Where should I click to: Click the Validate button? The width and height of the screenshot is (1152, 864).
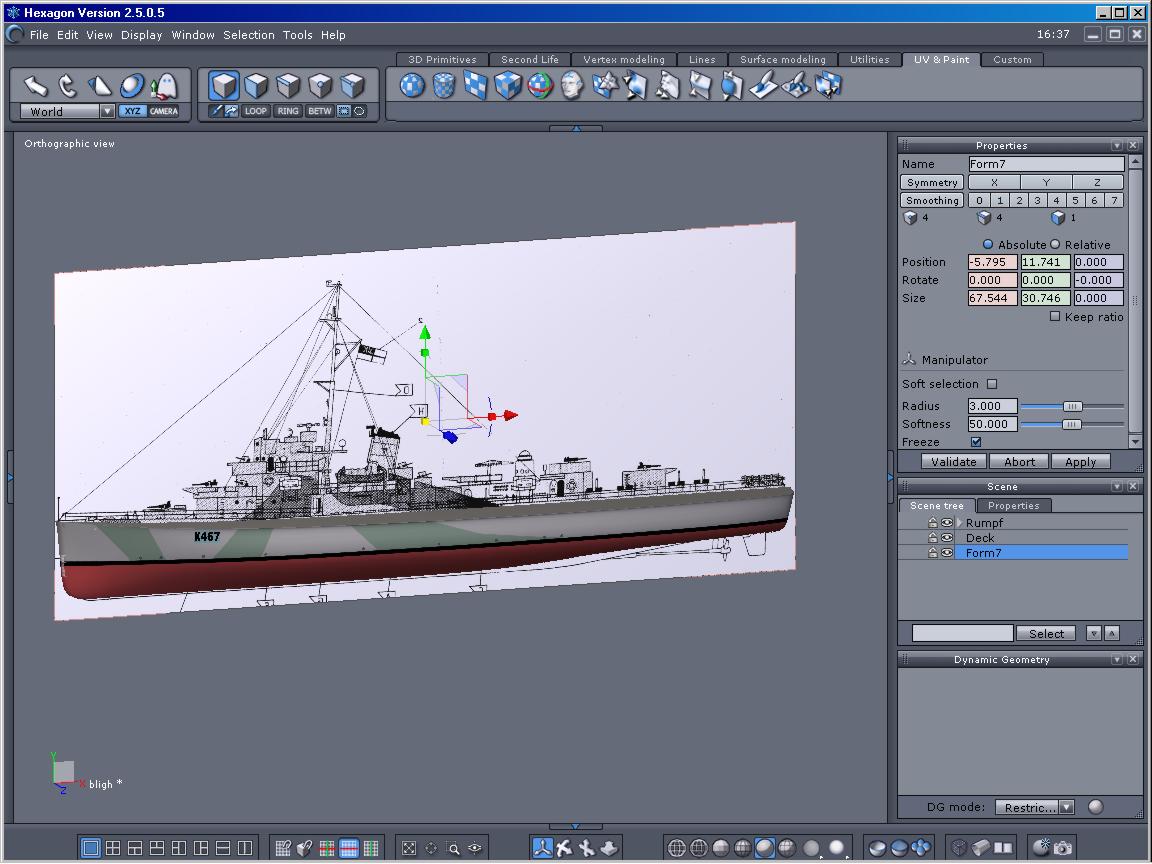tap(954, 462)
